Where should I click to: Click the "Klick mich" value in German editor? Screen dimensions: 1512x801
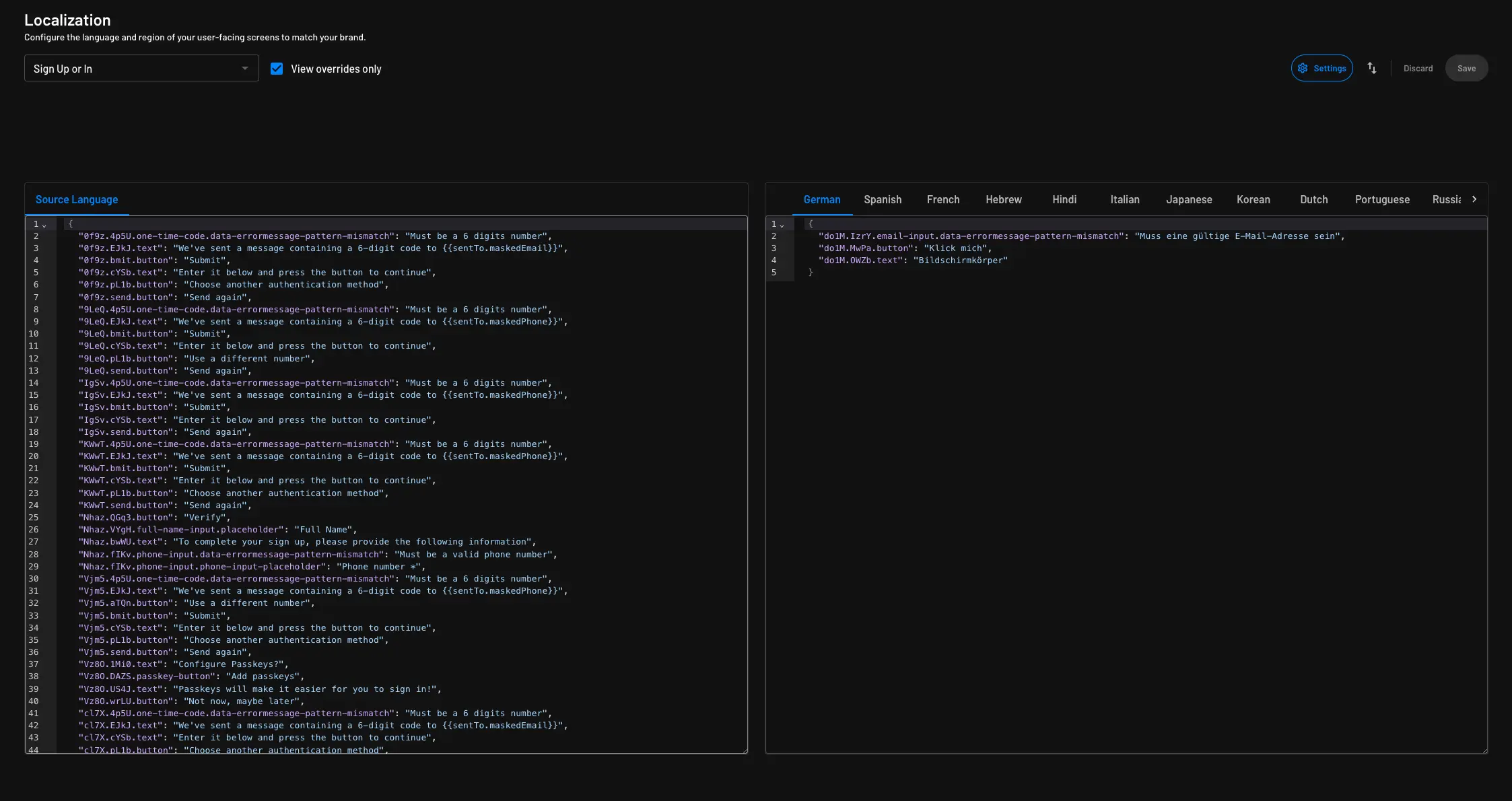(955, 248)
